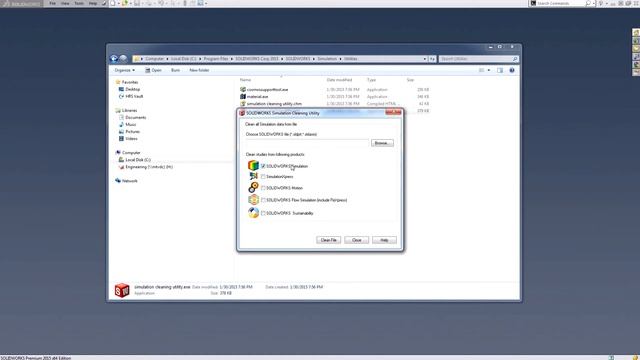Viewport: 640px width, 360px height.
Task: Open the Organize dropdown in Explorer
Action: [x=124, y=70]
